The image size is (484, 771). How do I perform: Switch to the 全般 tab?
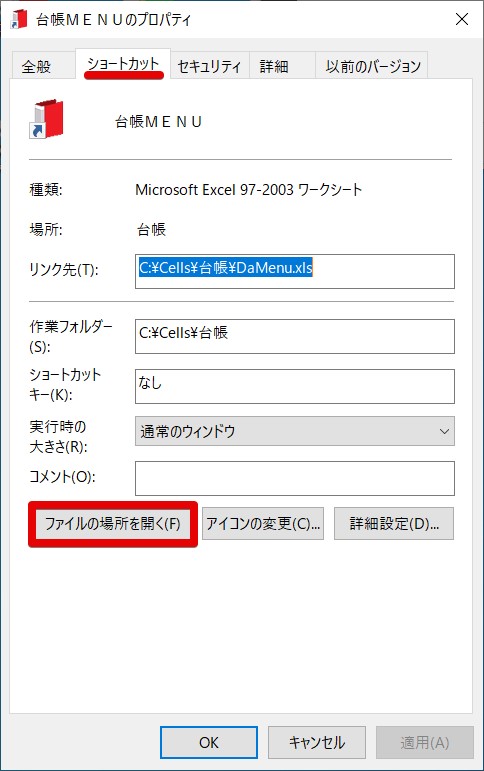point(36,66)
